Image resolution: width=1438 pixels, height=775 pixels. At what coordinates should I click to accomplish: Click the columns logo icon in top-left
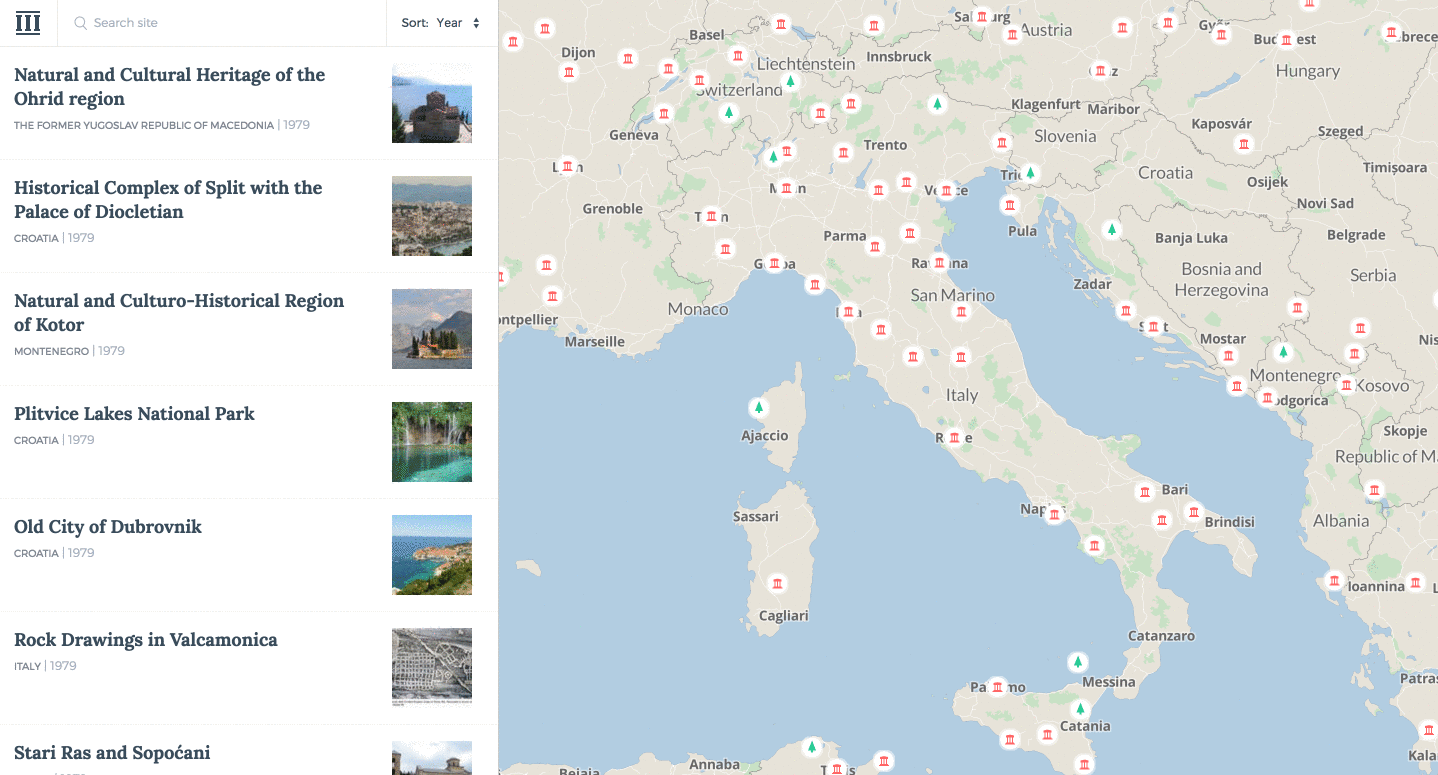click(28, 23)
